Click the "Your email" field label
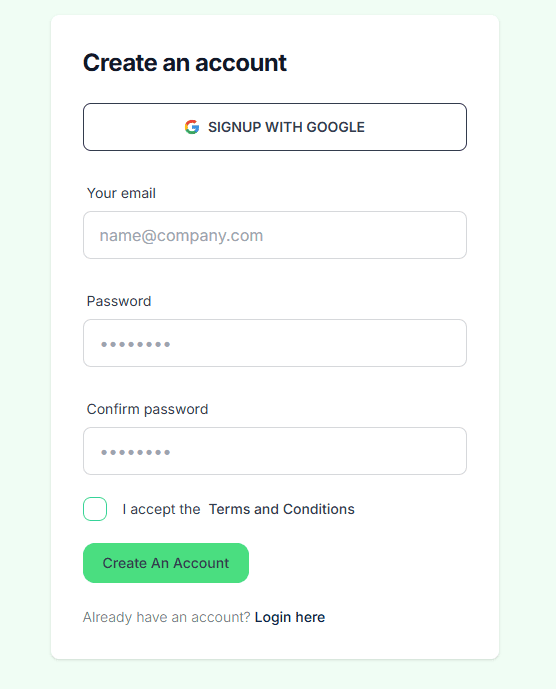This screenshot has width=556, height=689. click(121, 193)
